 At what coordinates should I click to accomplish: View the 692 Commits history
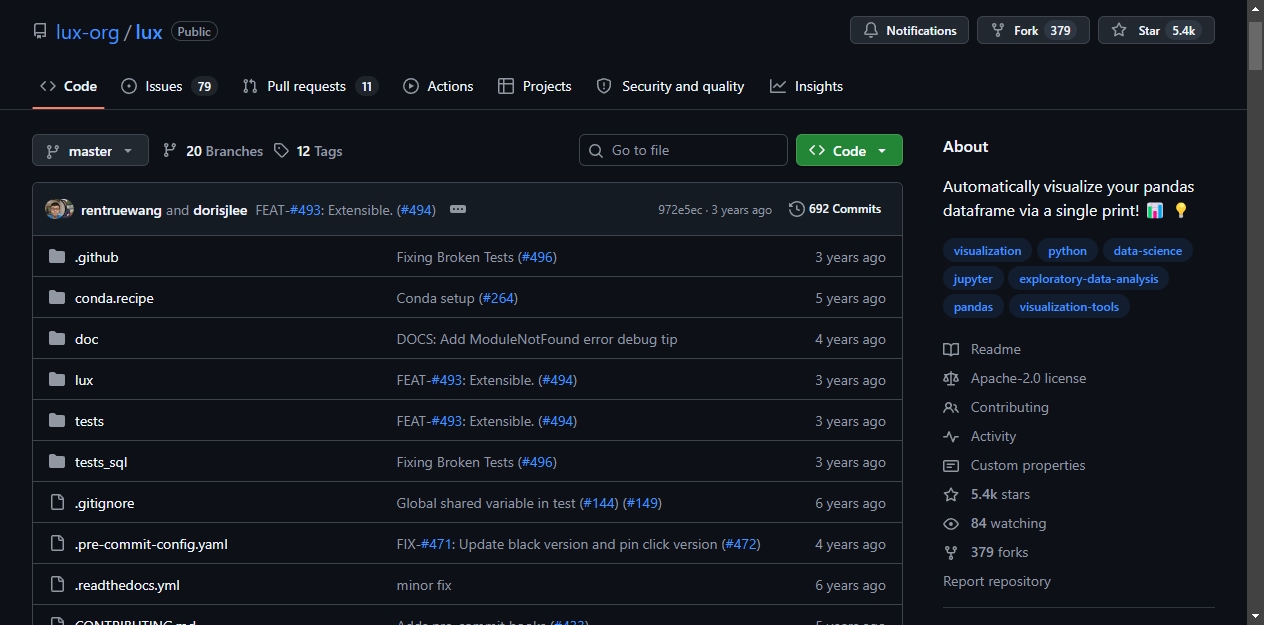(835, 209)
